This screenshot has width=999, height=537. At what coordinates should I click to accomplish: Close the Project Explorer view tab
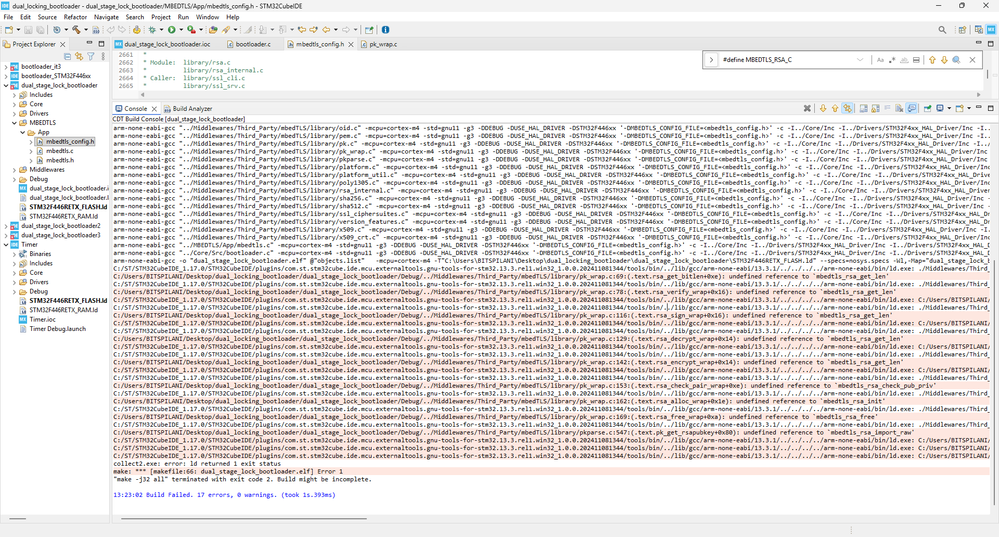click(62, 44)
